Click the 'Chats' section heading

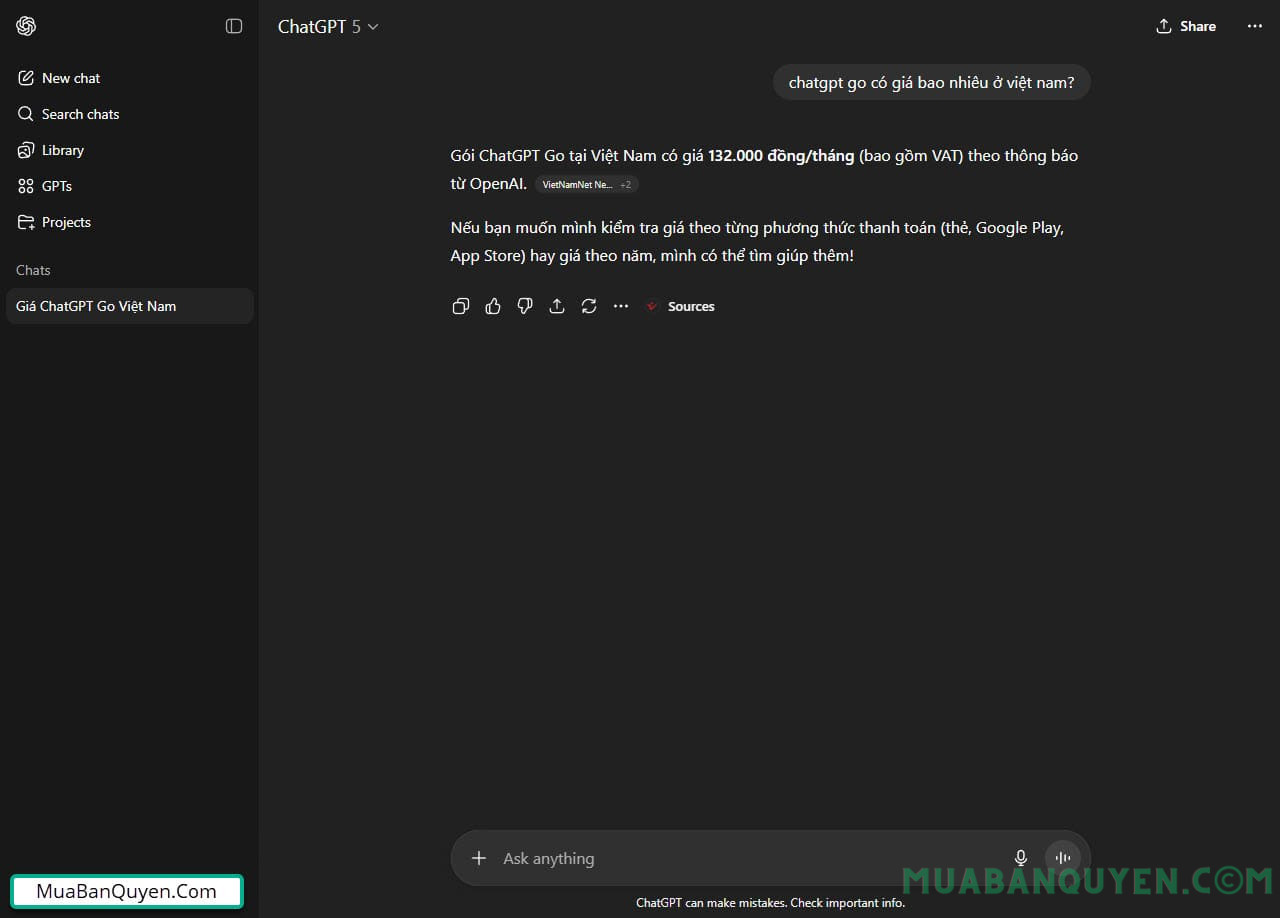tap(33, 270)
